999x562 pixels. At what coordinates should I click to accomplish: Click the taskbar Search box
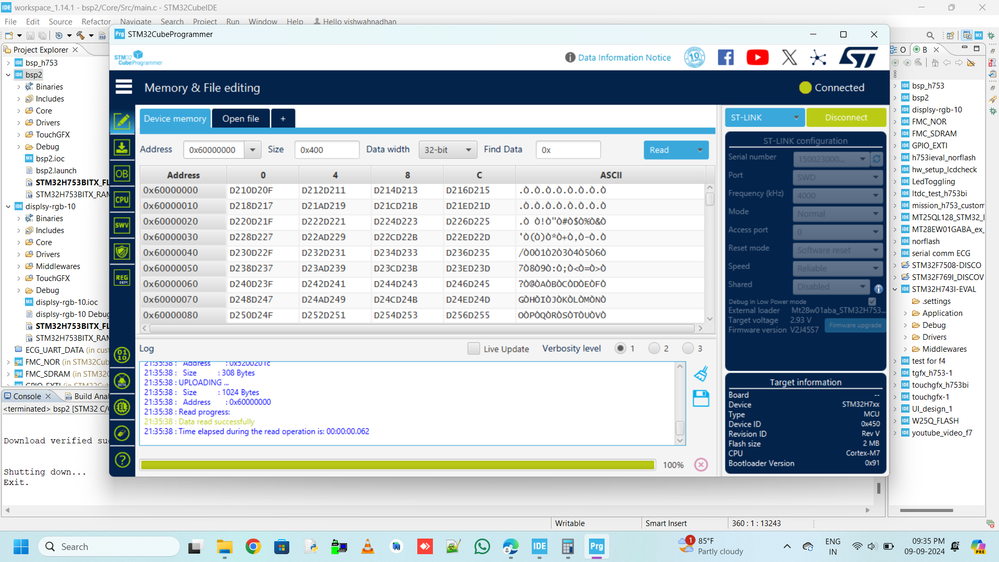tap(110, 546)
